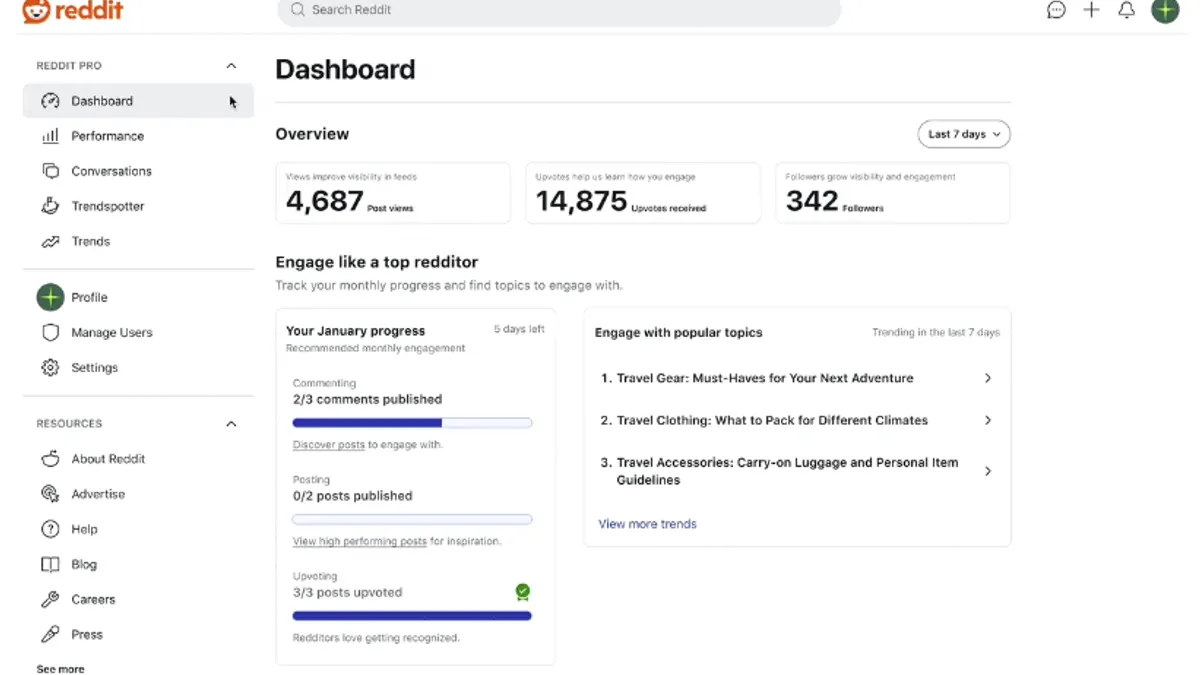Open Dashboard menu item
Viewport: 1200px width, 675px height.
[x=138, y=101]
